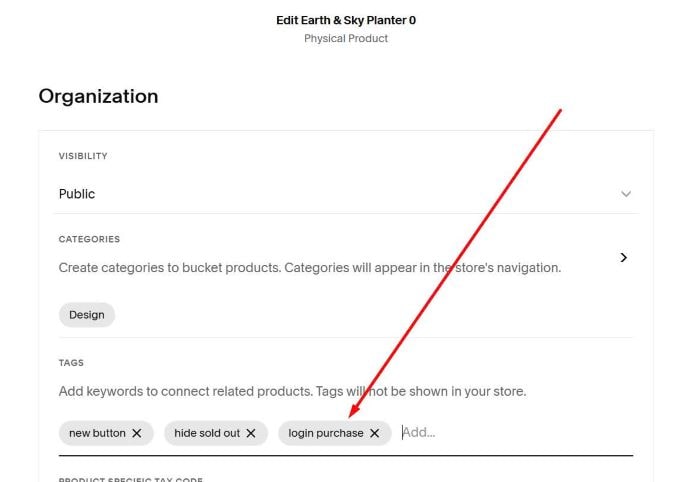
Task: Click the TAGS field label
Action: (x=71, y=363)
